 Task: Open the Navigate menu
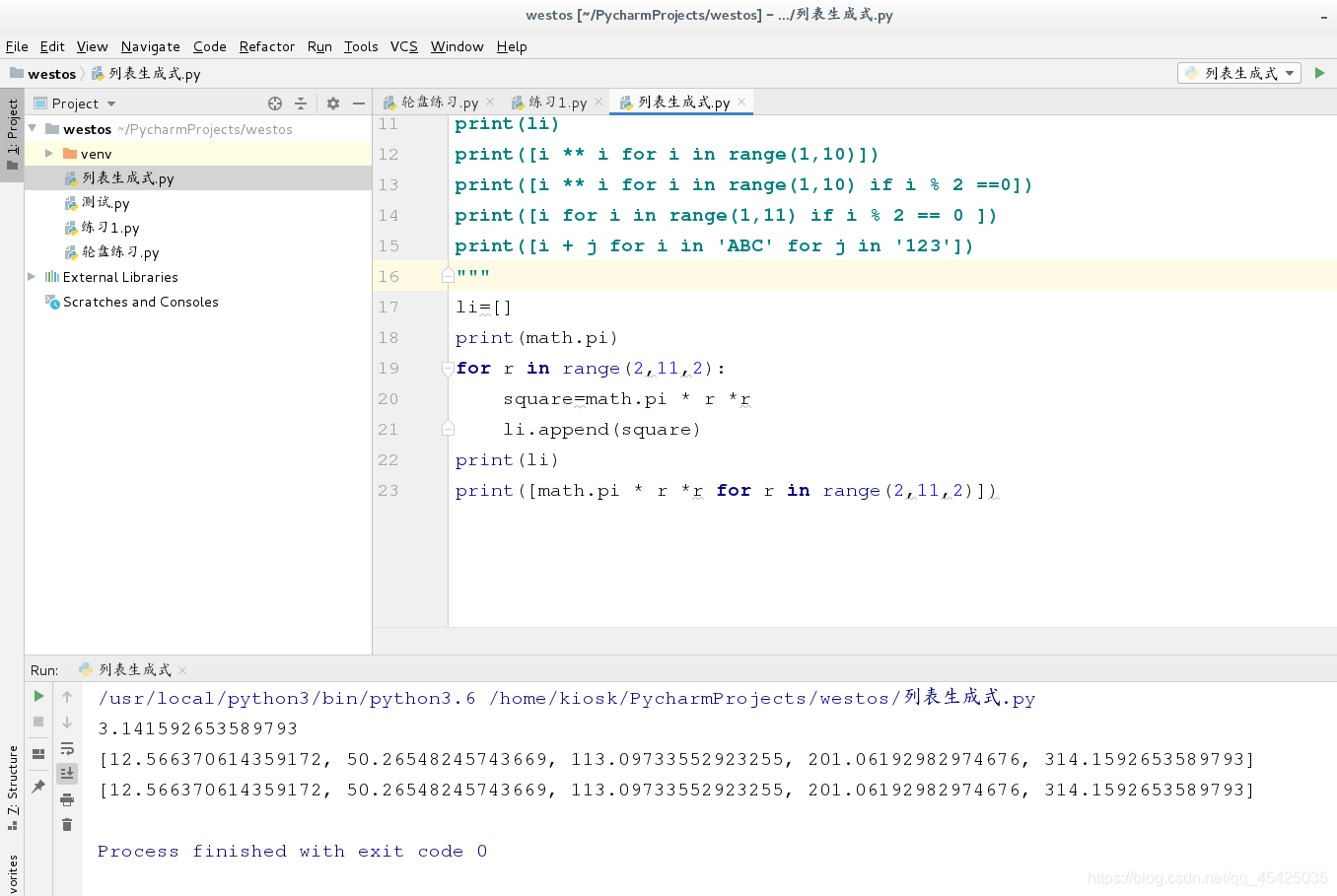[151, 46]
